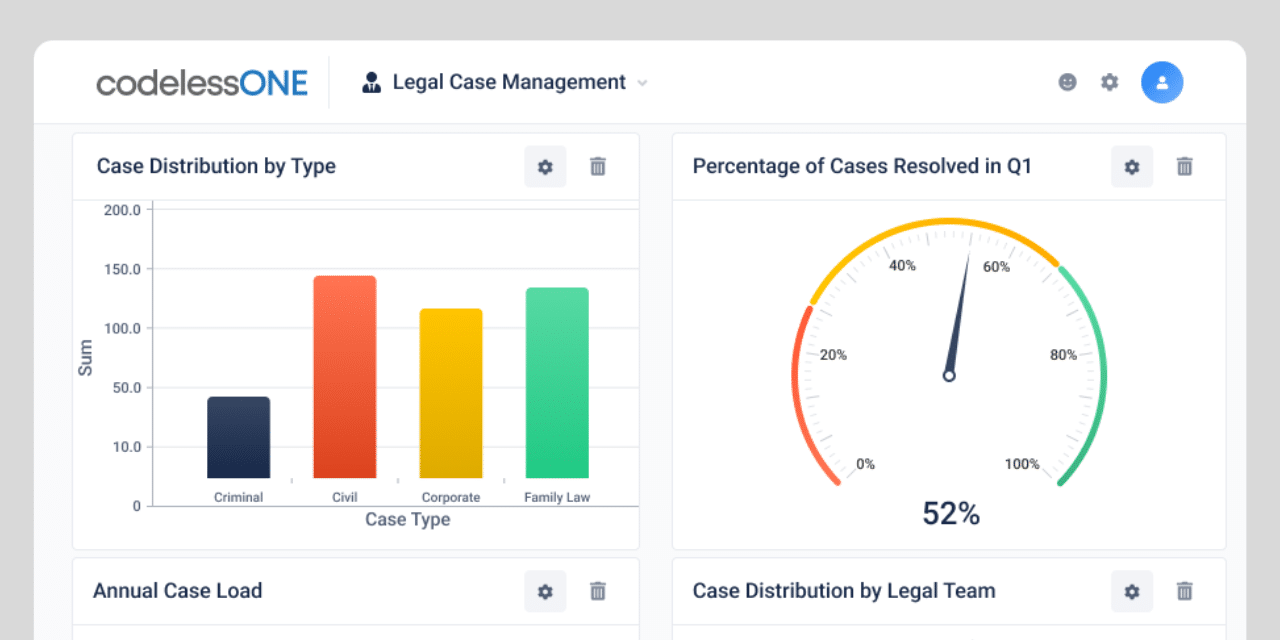Click the Annual Case Load title
The image size is (1280, 640).
coord(178,591)
